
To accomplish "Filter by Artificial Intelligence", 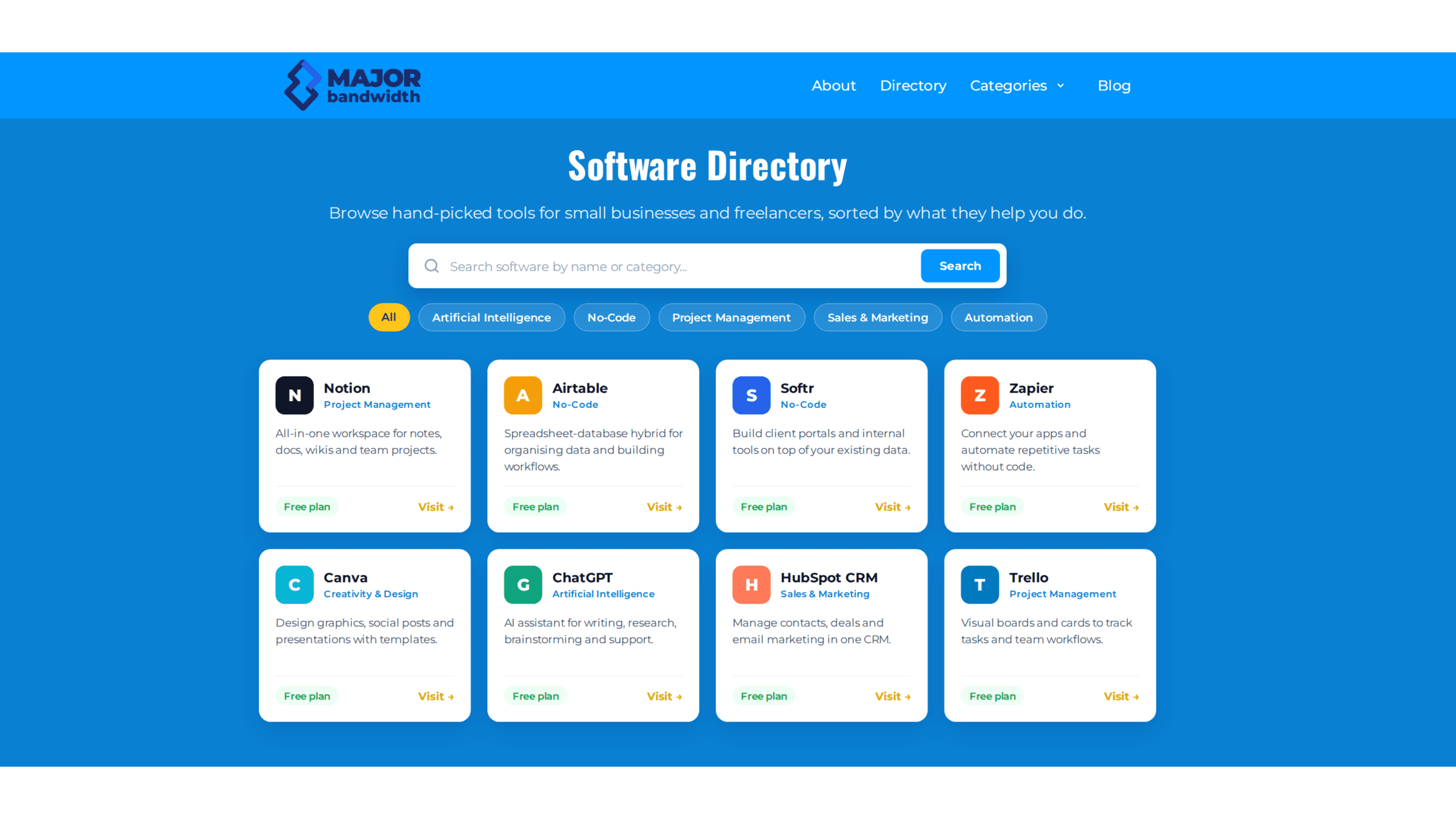I will point(491,317).
